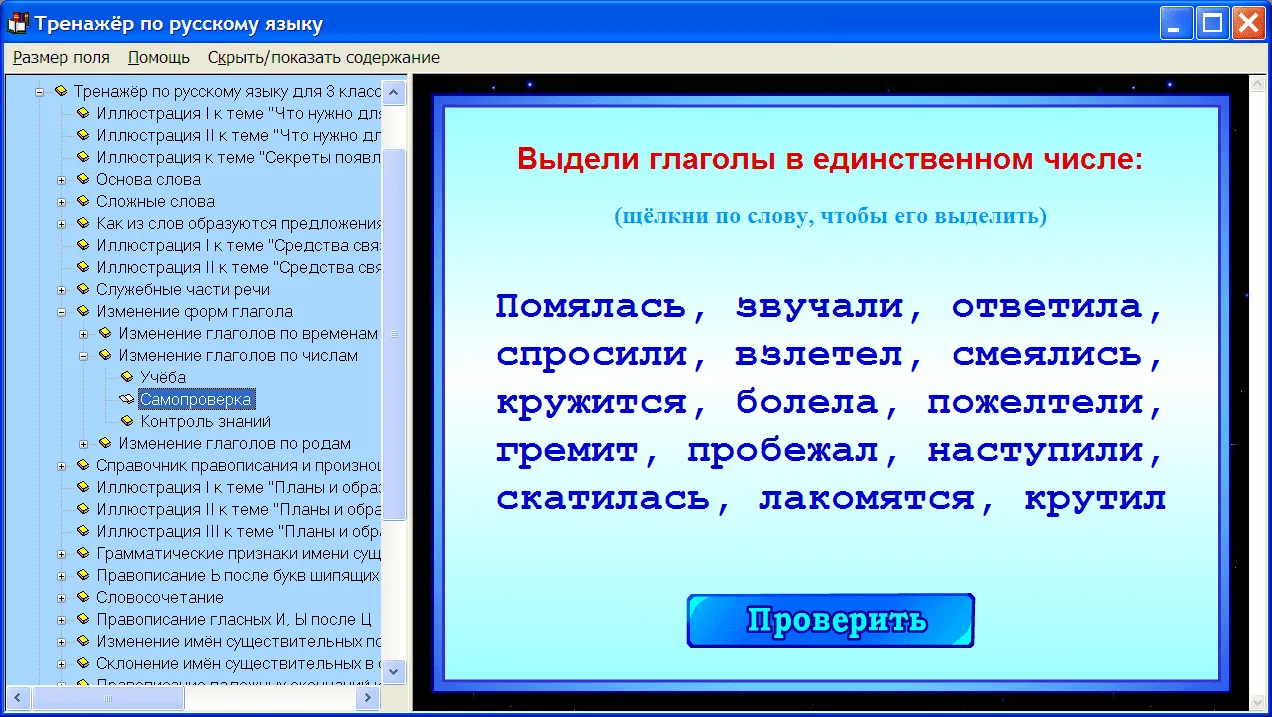Collapse Изменение глаголов по числам node
The height and width of the screenshot is (717, 1272).
[x=83, y=355]
